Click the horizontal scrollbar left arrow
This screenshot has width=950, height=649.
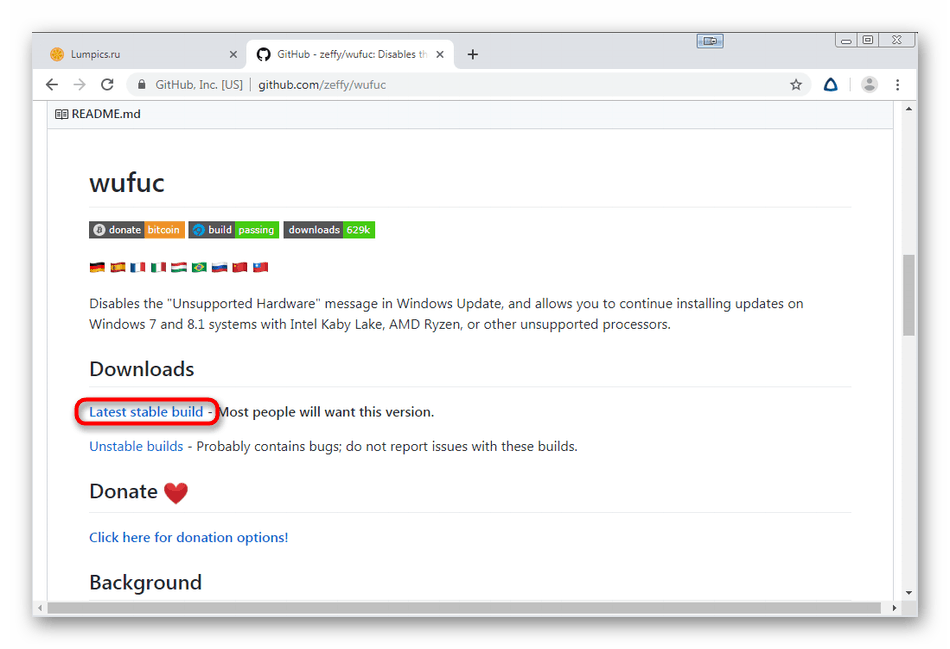point(40,608)
